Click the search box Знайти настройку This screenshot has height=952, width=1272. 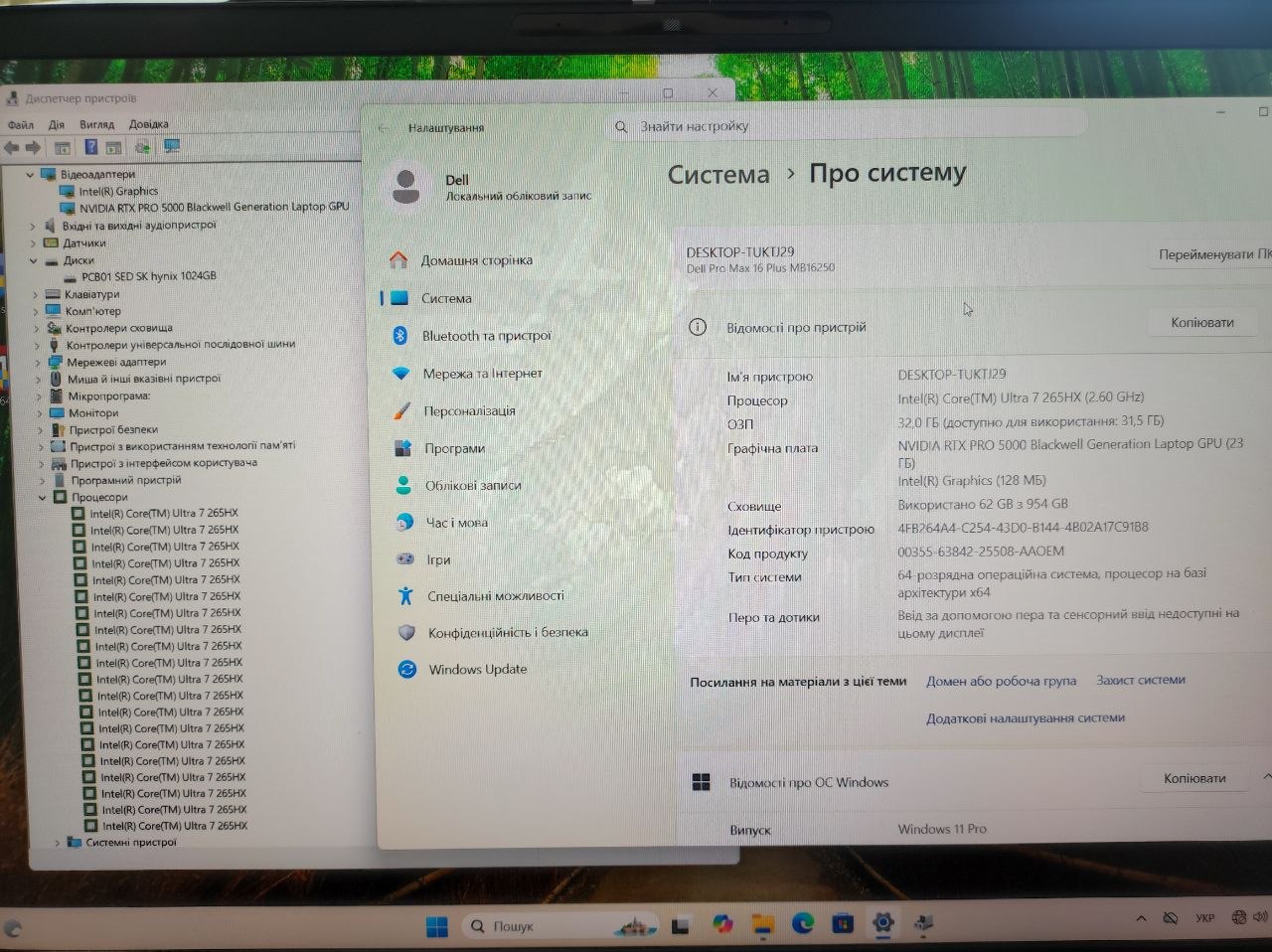(848, 126)
